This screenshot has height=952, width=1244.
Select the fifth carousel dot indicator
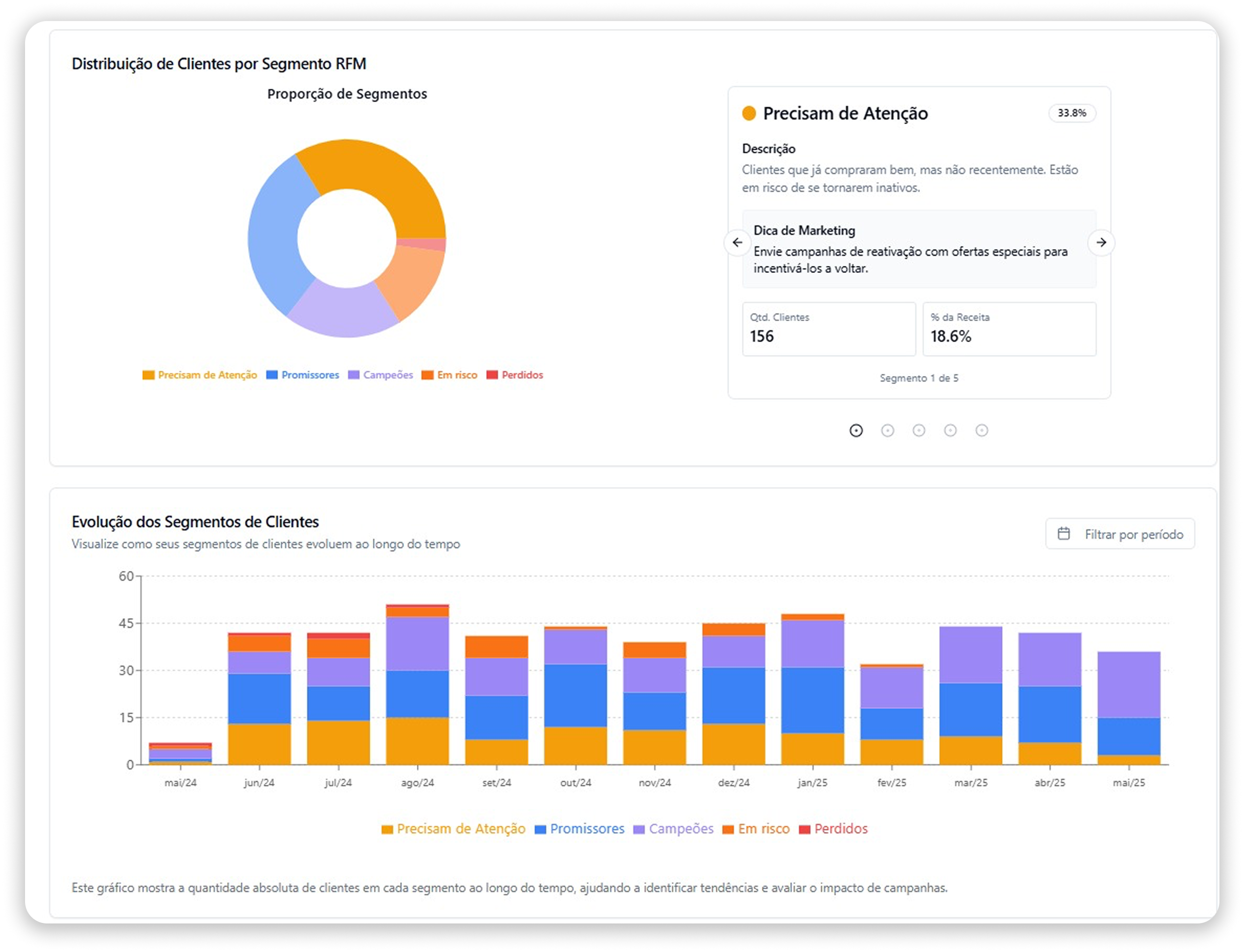coord(981,431)
